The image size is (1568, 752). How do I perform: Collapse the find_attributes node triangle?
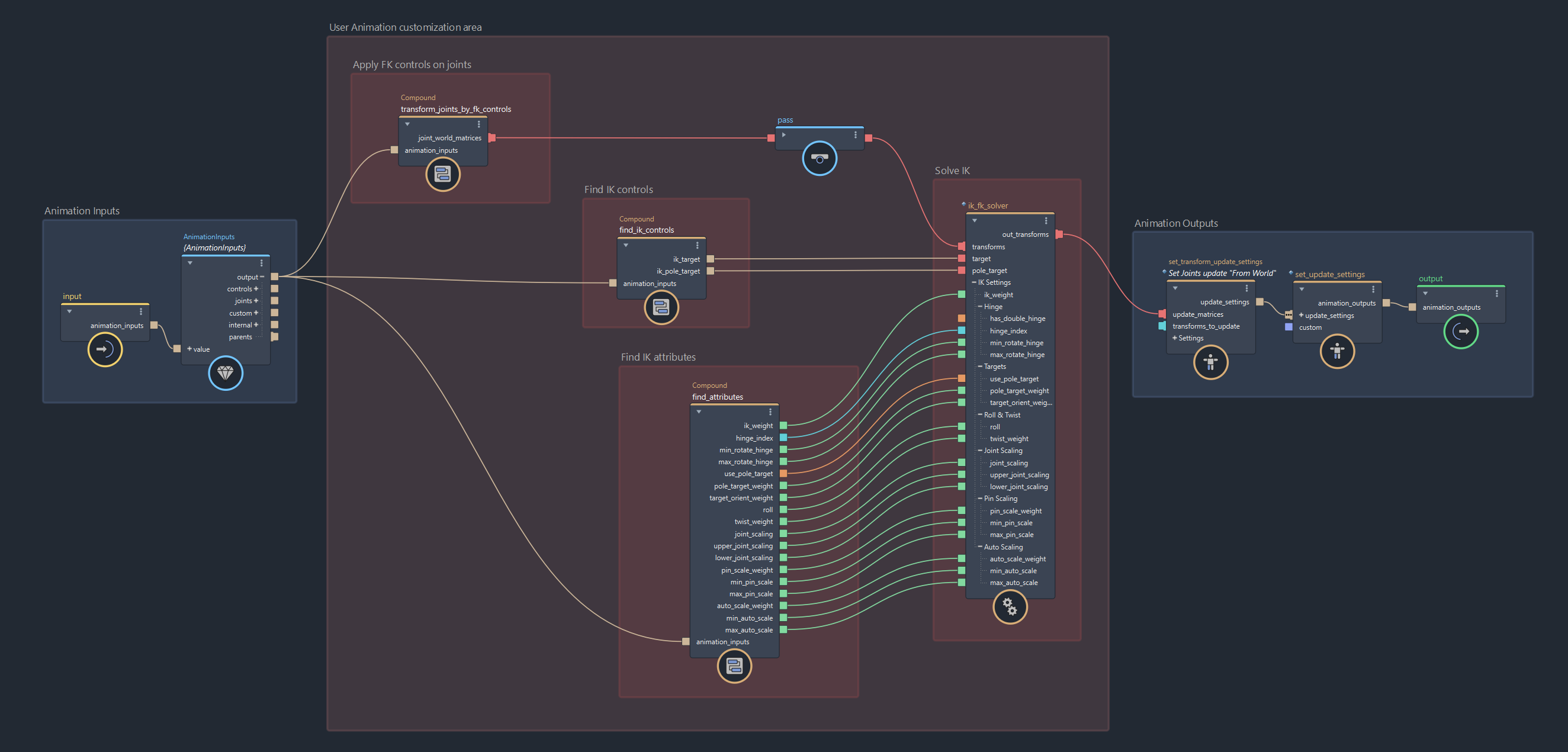pyautogui.click(x=699, y=412)
